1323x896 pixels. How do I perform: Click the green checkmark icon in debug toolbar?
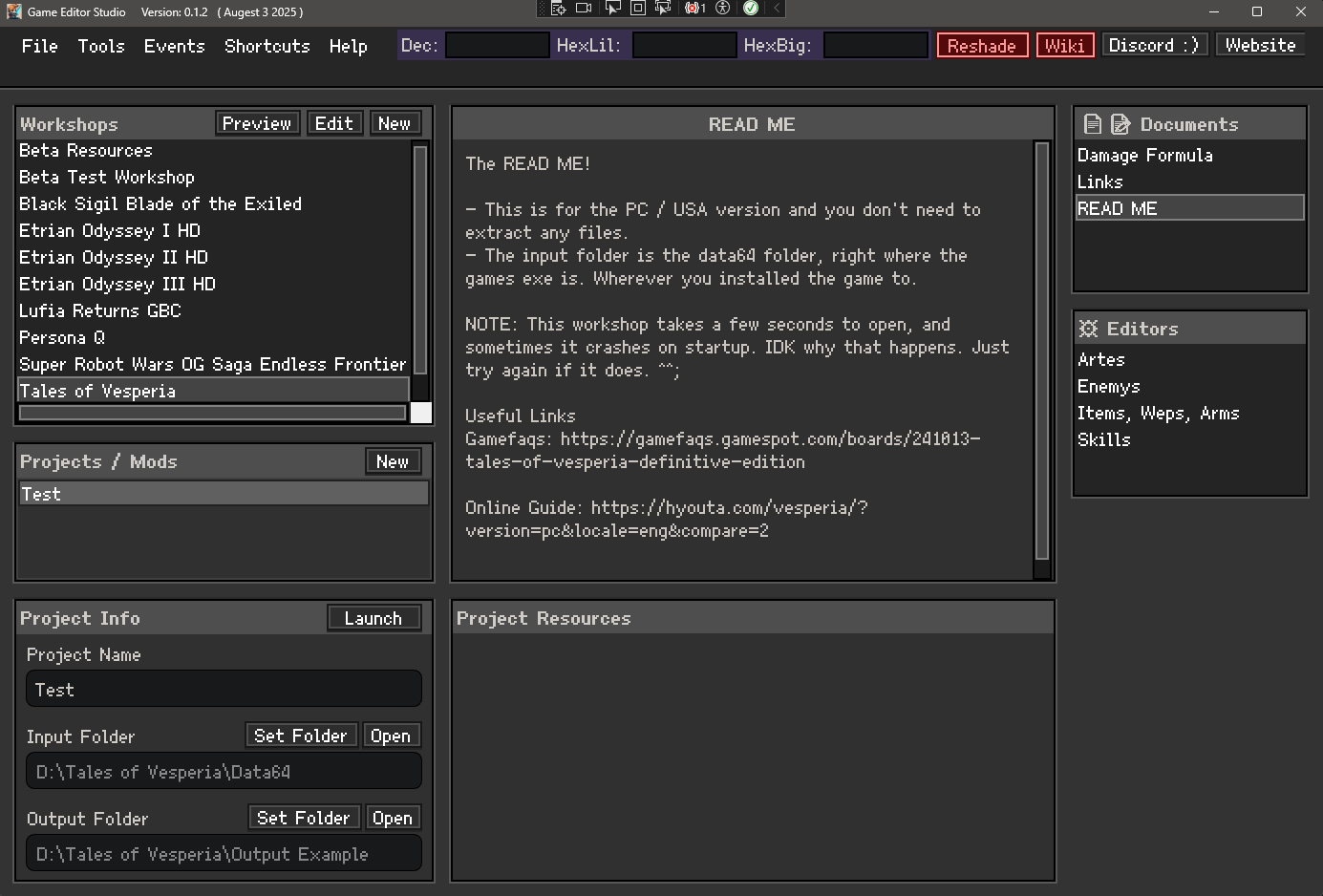pyautogui.click(x=751, y=9)
